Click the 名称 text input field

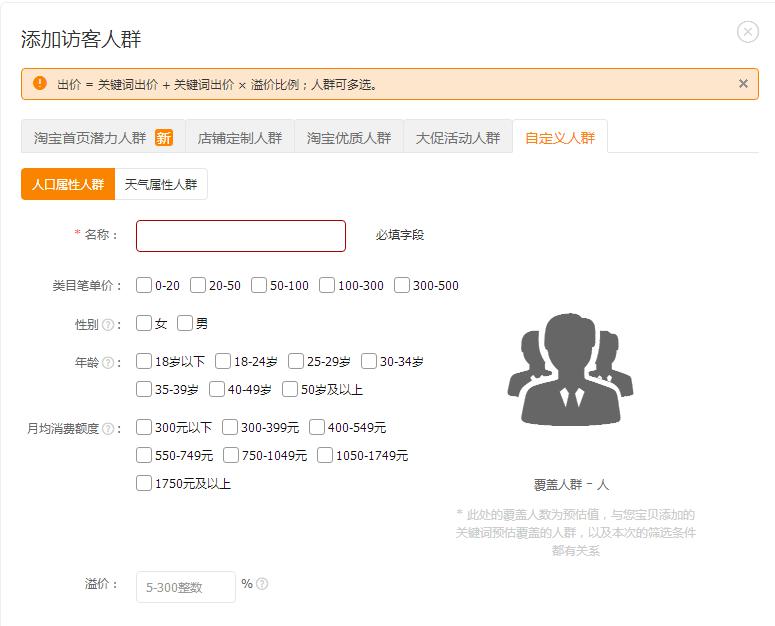(x=241, y=236)
